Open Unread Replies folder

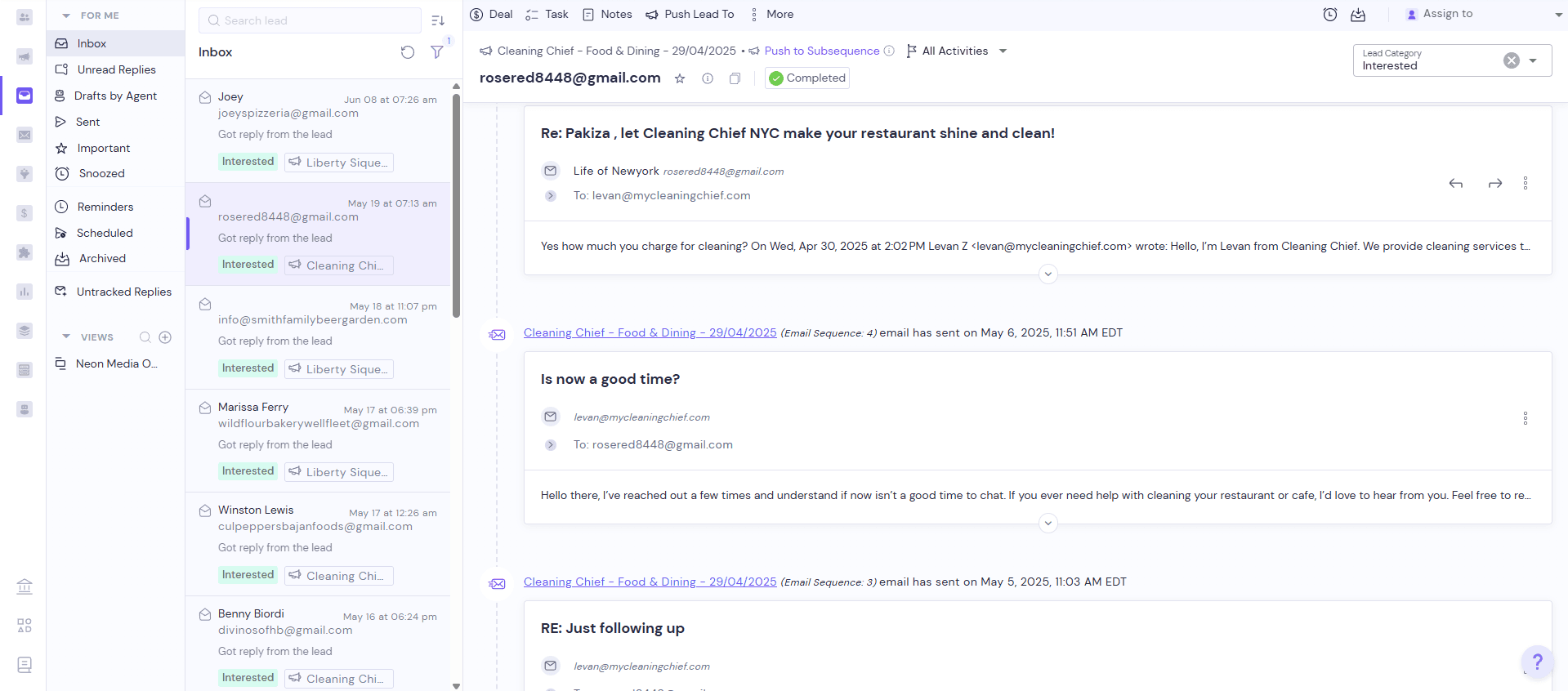[115, 69]
